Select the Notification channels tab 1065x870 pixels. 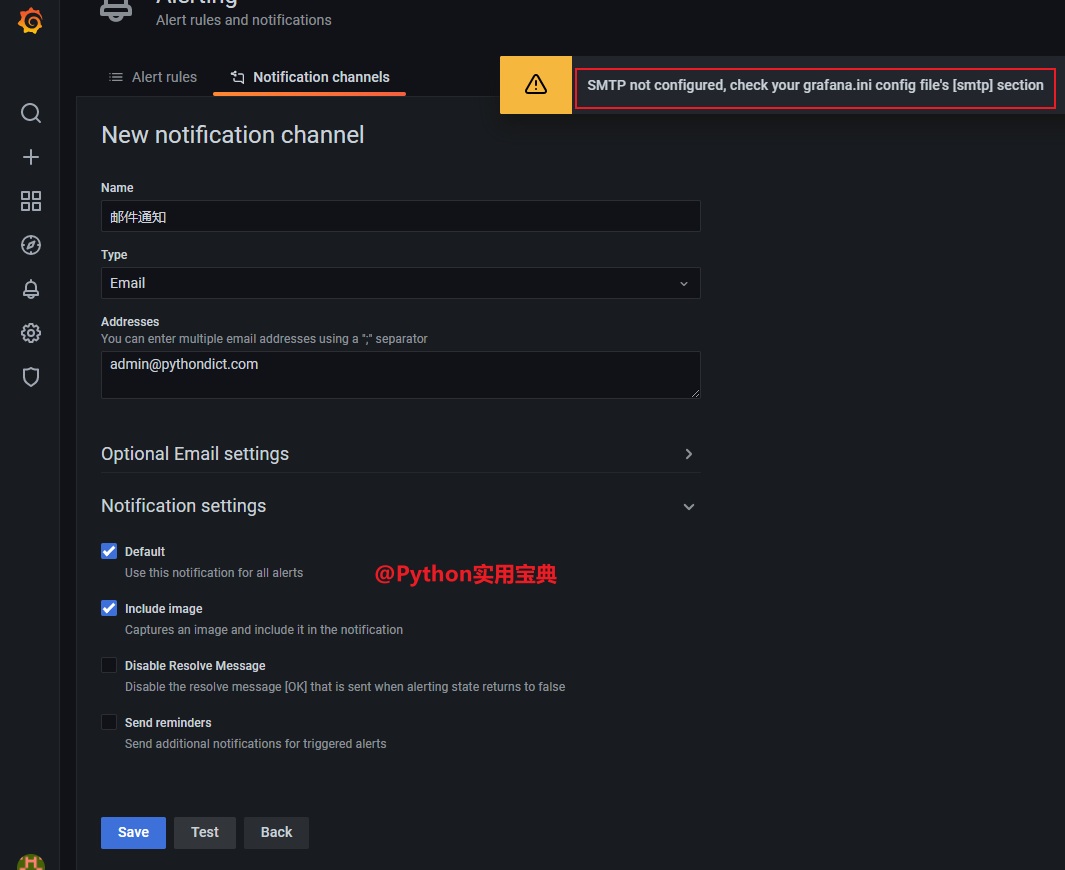click(x=310, y=77)
